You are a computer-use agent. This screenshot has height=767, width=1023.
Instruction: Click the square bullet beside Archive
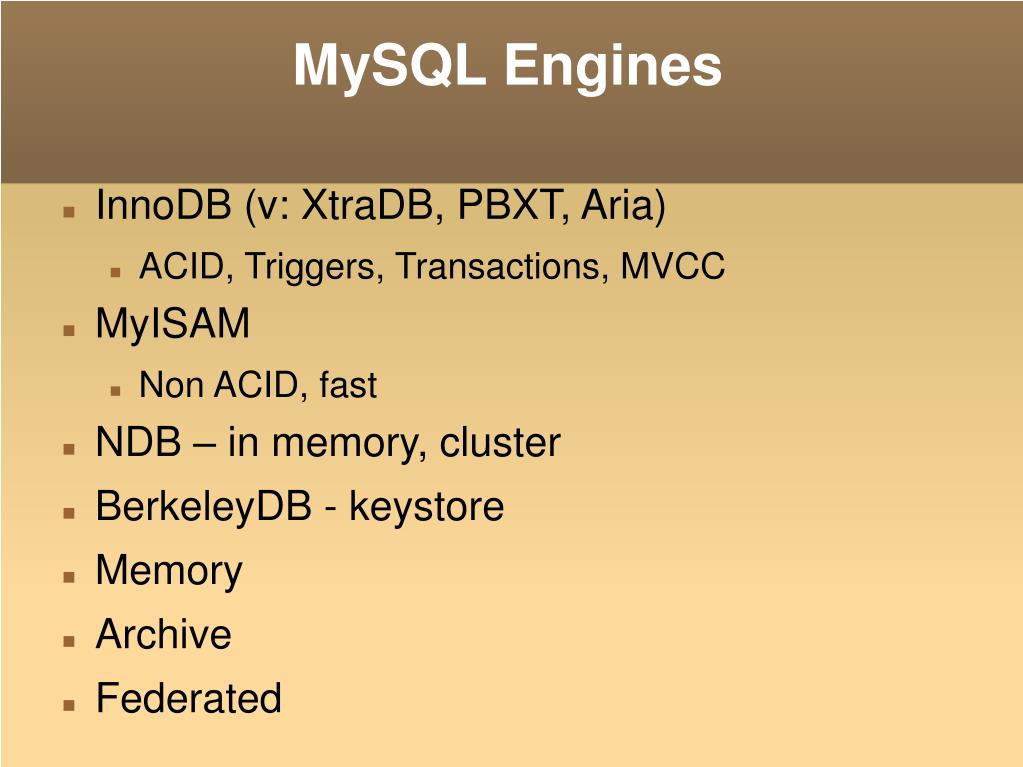tap(69, 640)
